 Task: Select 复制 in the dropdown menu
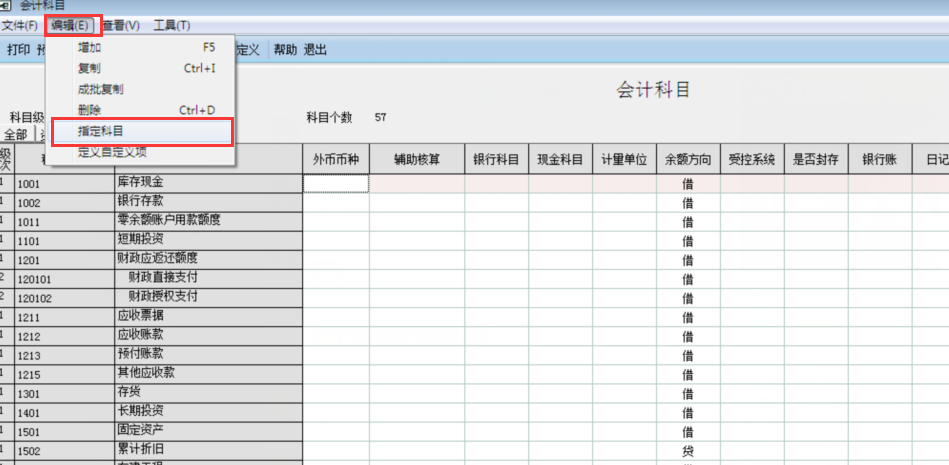(x=90, y=68)
